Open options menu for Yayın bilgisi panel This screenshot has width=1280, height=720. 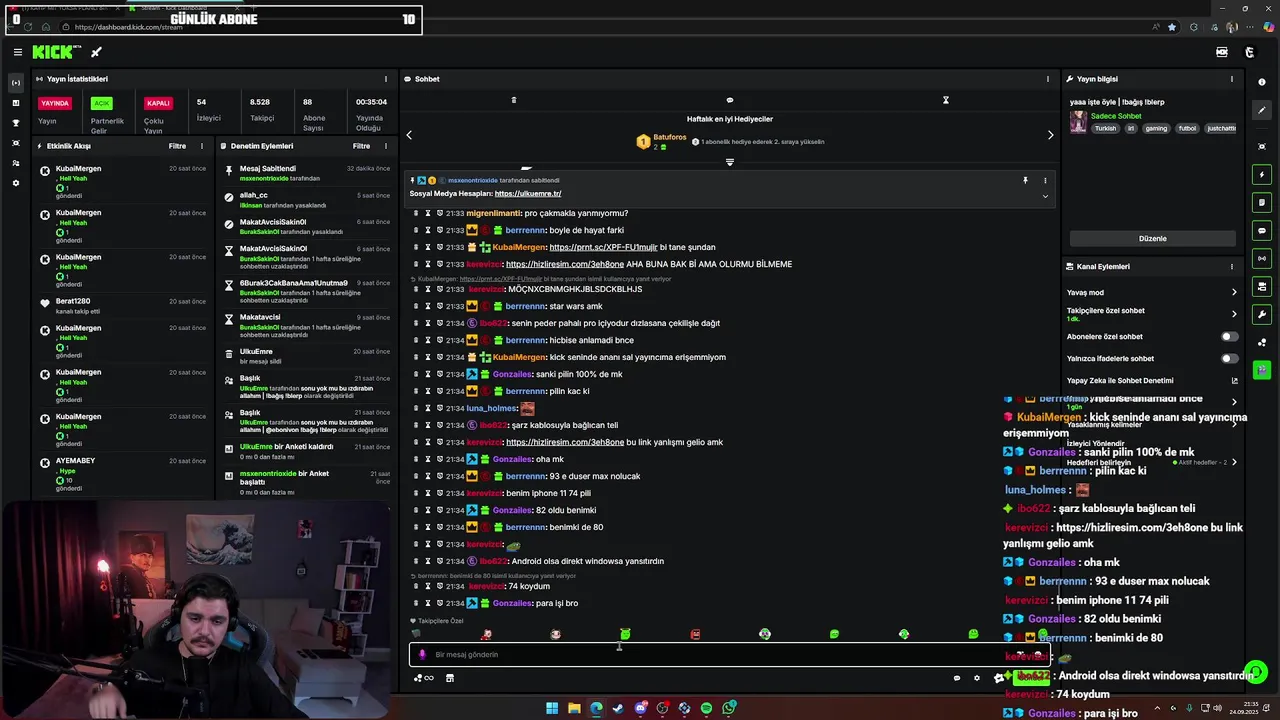1232,79
